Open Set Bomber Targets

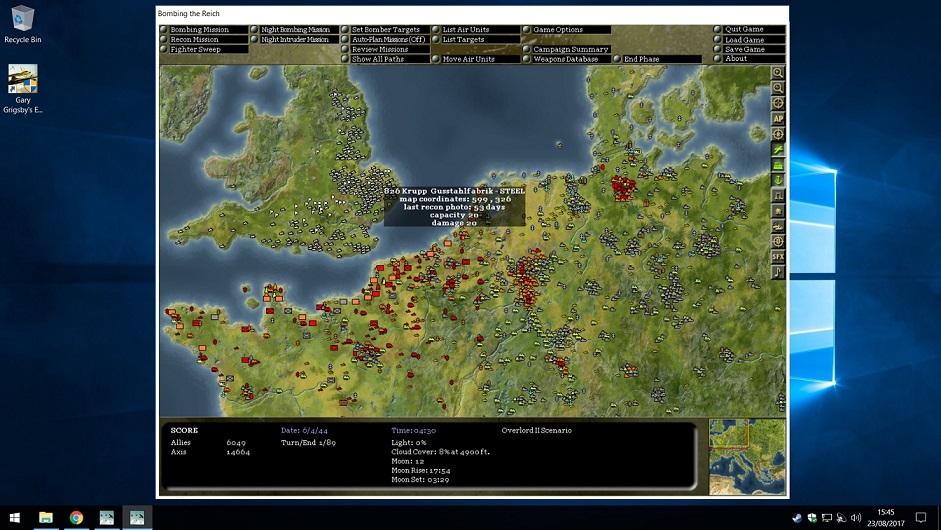(385, 29)
